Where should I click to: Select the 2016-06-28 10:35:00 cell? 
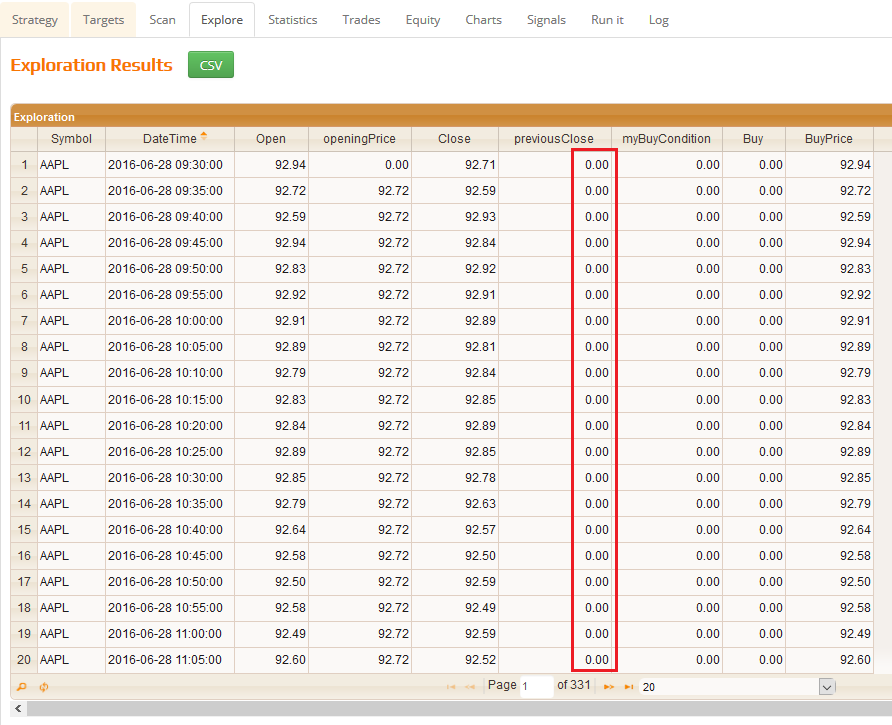pos(170,504)
